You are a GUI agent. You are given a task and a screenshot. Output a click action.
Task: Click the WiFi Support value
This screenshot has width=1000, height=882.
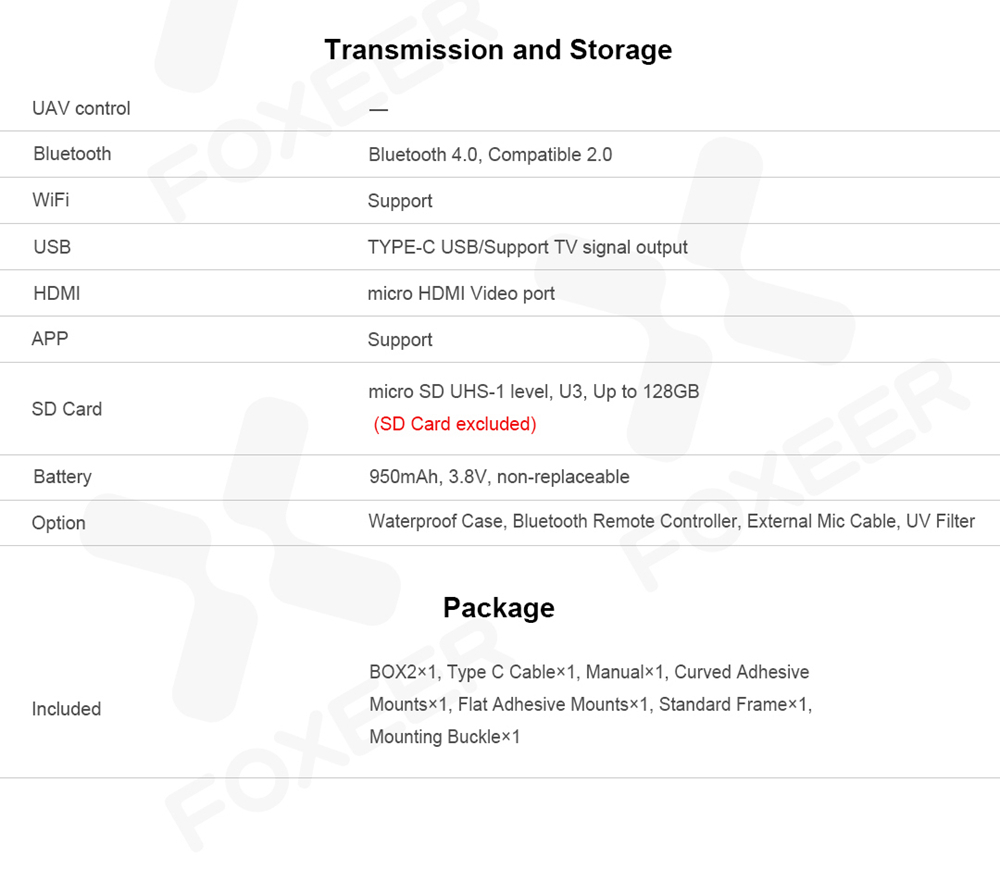400,201
